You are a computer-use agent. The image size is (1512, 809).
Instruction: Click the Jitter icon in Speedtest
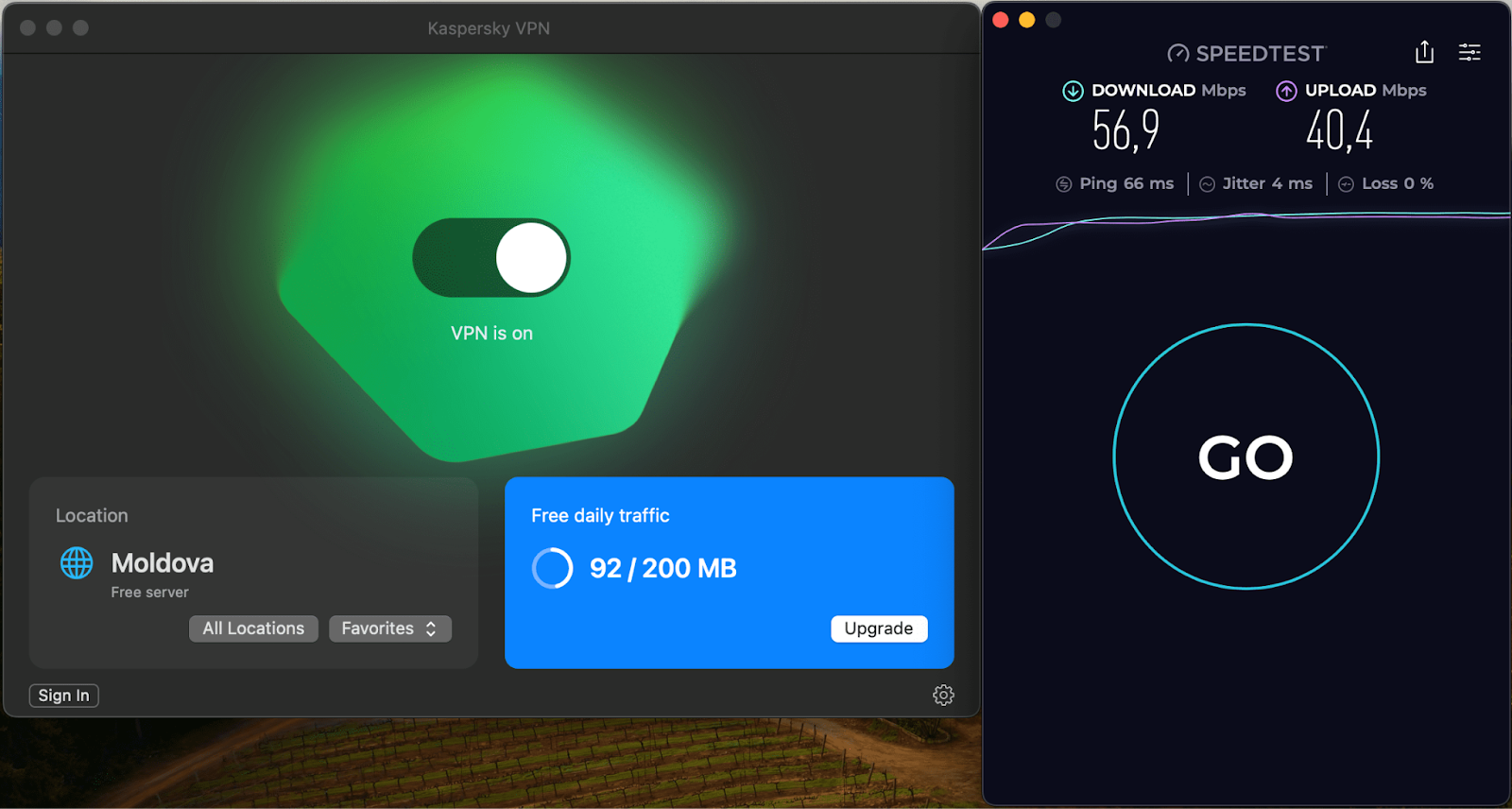(1208, 184)
